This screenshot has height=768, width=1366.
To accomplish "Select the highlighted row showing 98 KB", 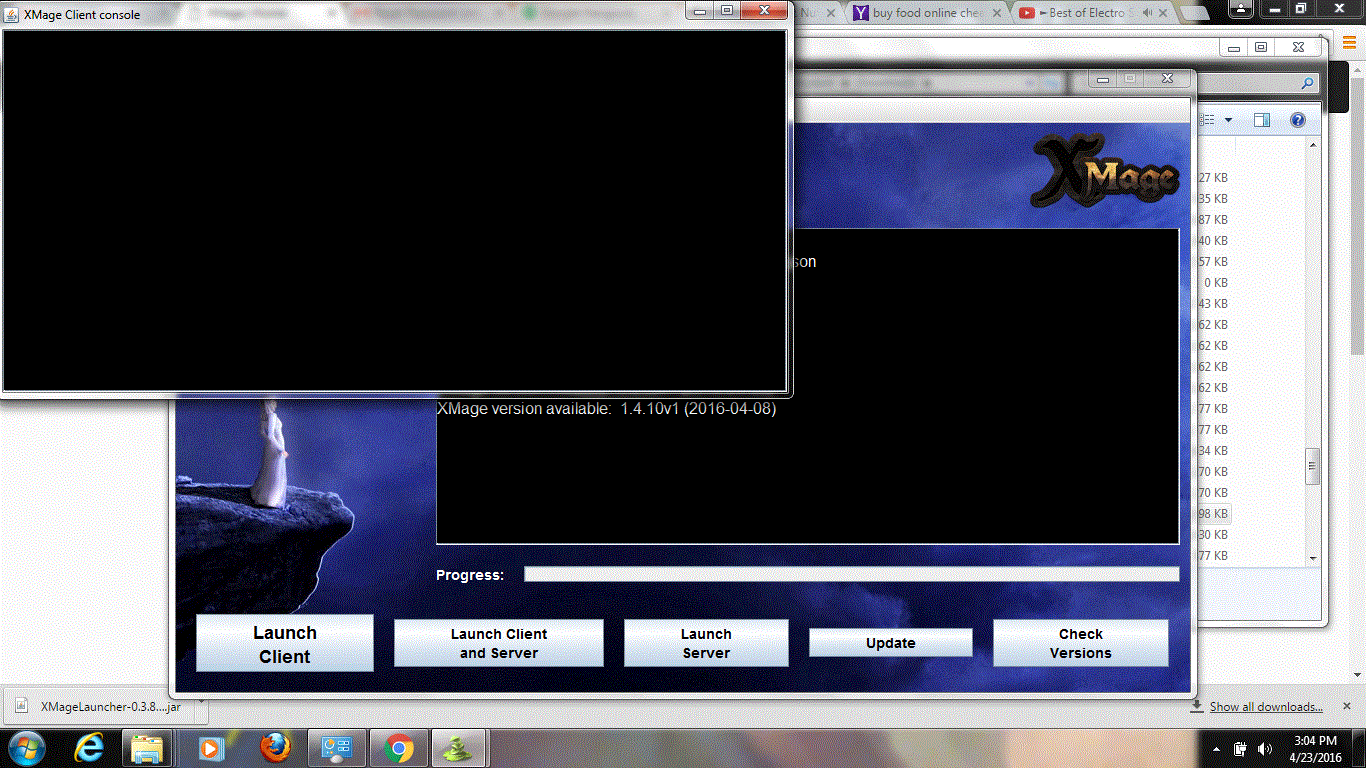I will 1213,514.
